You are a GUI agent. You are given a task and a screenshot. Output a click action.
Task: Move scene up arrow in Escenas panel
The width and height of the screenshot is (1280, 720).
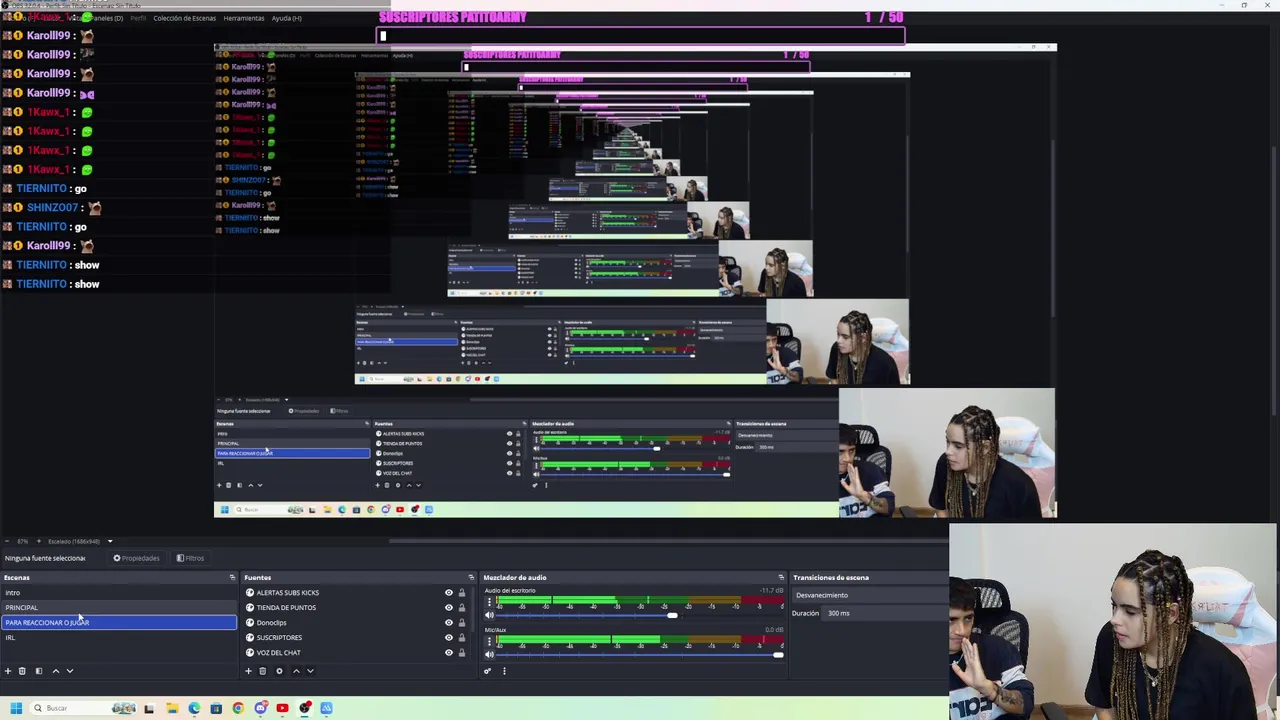click(x=56, y=671)
